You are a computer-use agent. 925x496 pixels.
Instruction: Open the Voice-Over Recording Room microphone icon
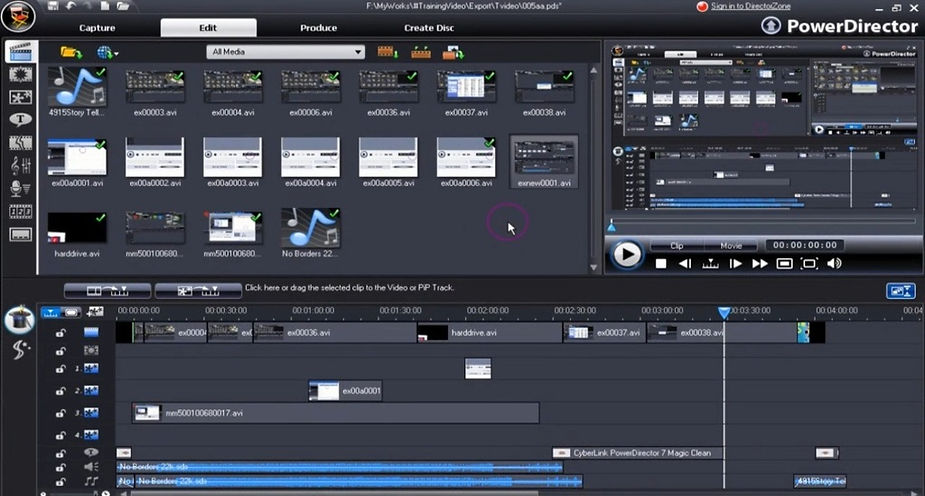pyautogui.click(x=21, y=189)
